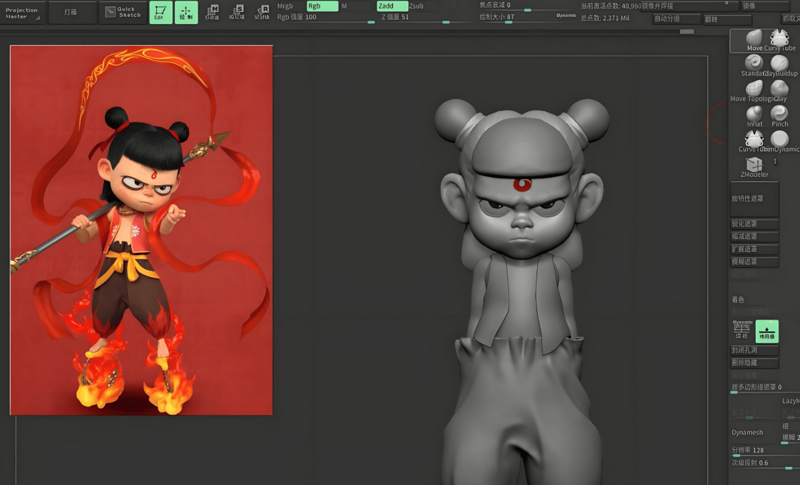Select the Move gizmo icon marked M
The height and width of the screenshot is (485, 800).
212,12
